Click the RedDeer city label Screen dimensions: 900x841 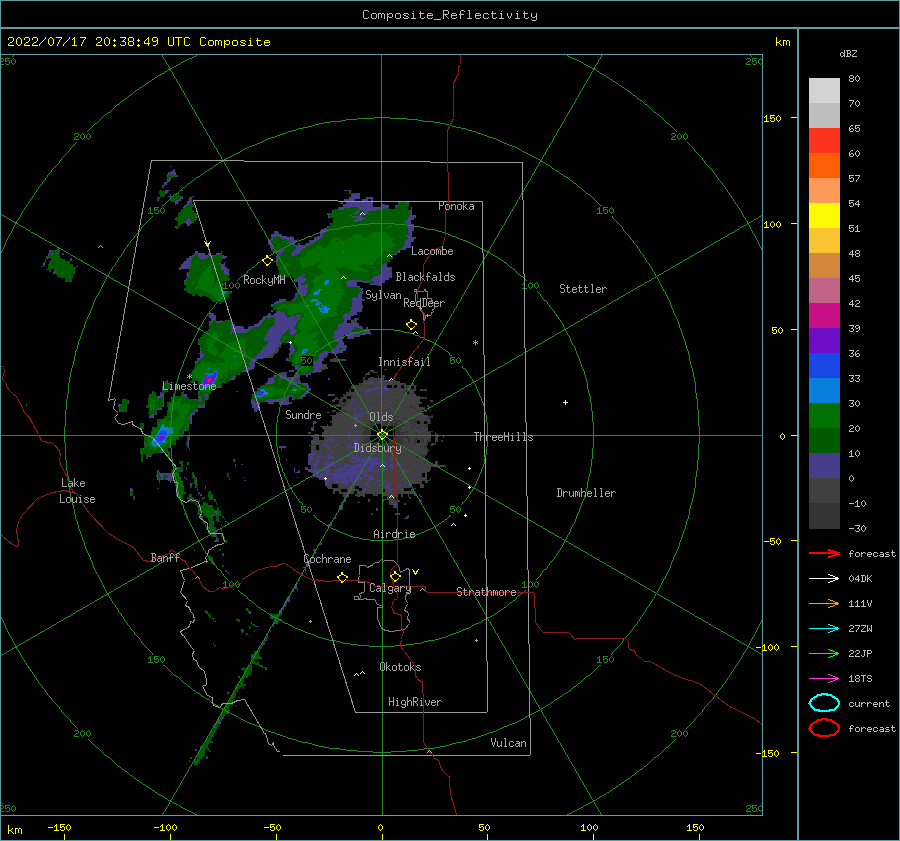(424, 303)
